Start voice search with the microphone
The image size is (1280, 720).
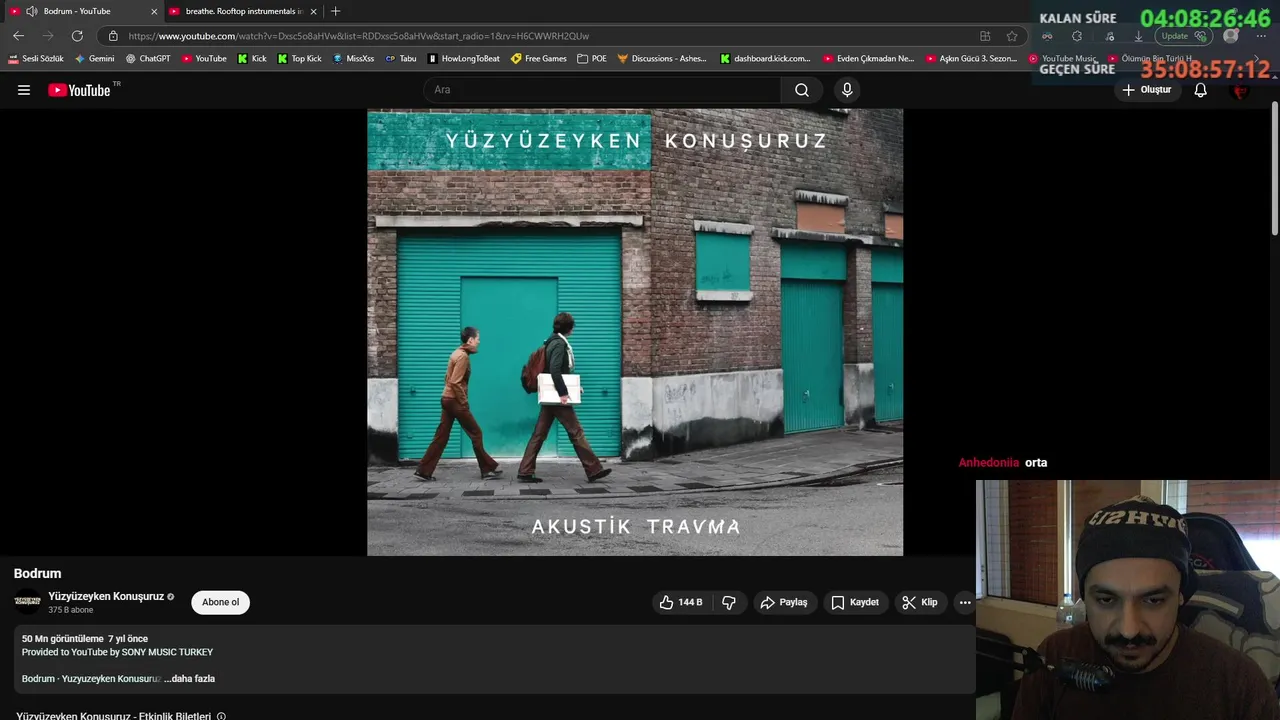point(847,90)
